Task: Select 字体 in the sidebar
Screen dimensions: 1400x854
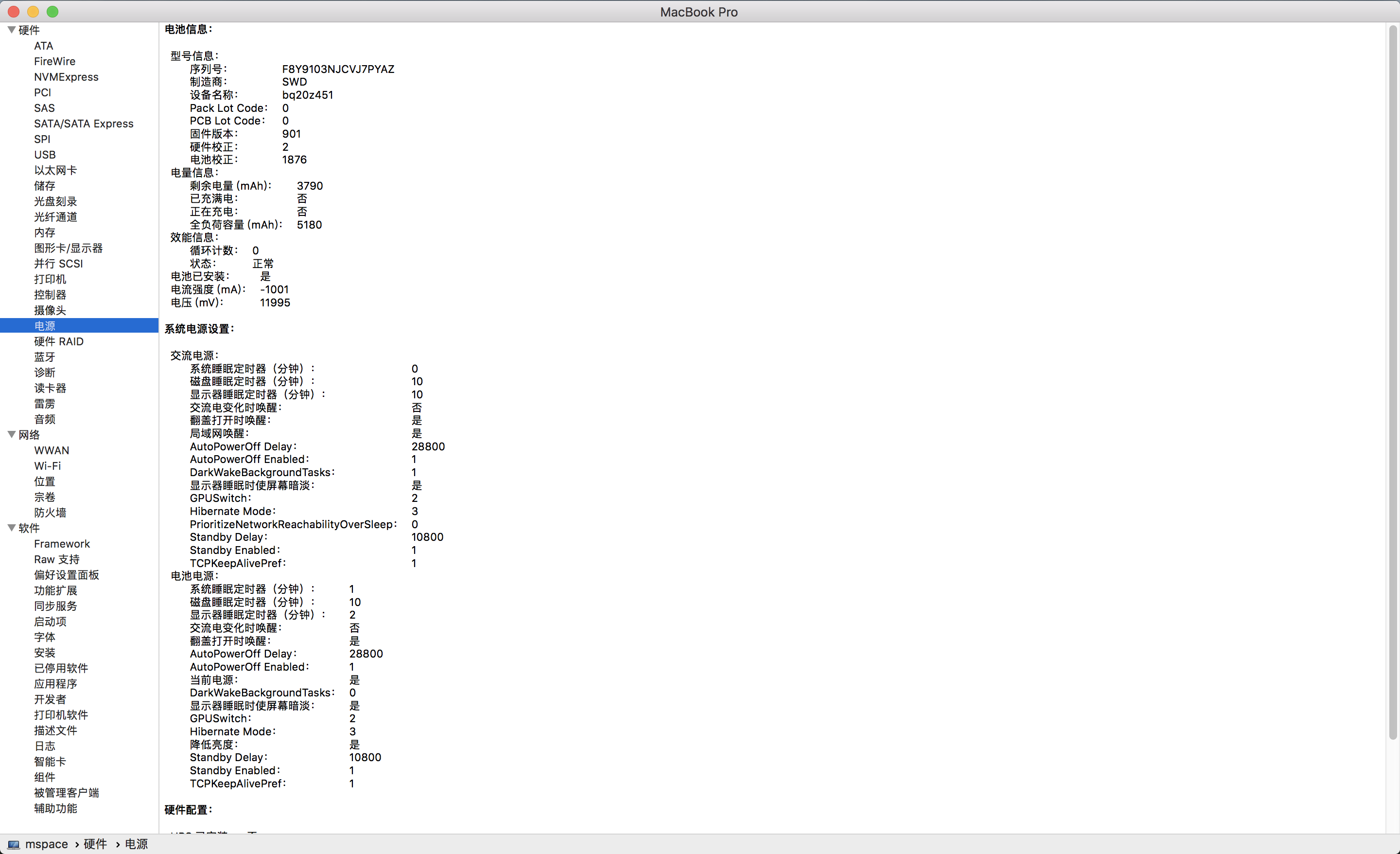Action: 45,637
